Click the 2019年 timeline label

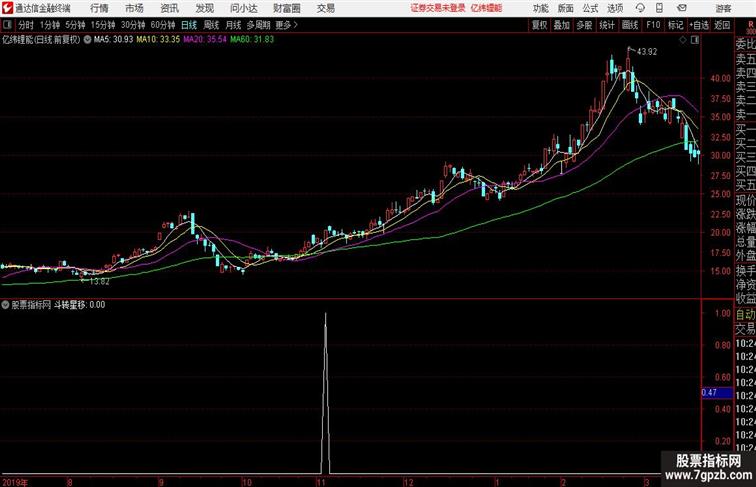pos(15,482)
